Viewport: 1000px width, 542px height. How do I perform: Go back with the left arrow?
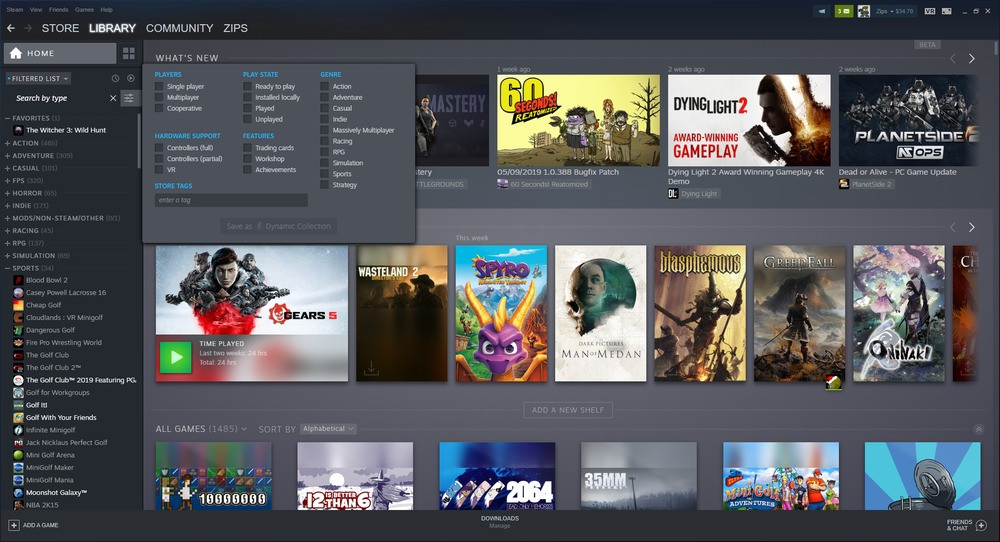(11, 28)
